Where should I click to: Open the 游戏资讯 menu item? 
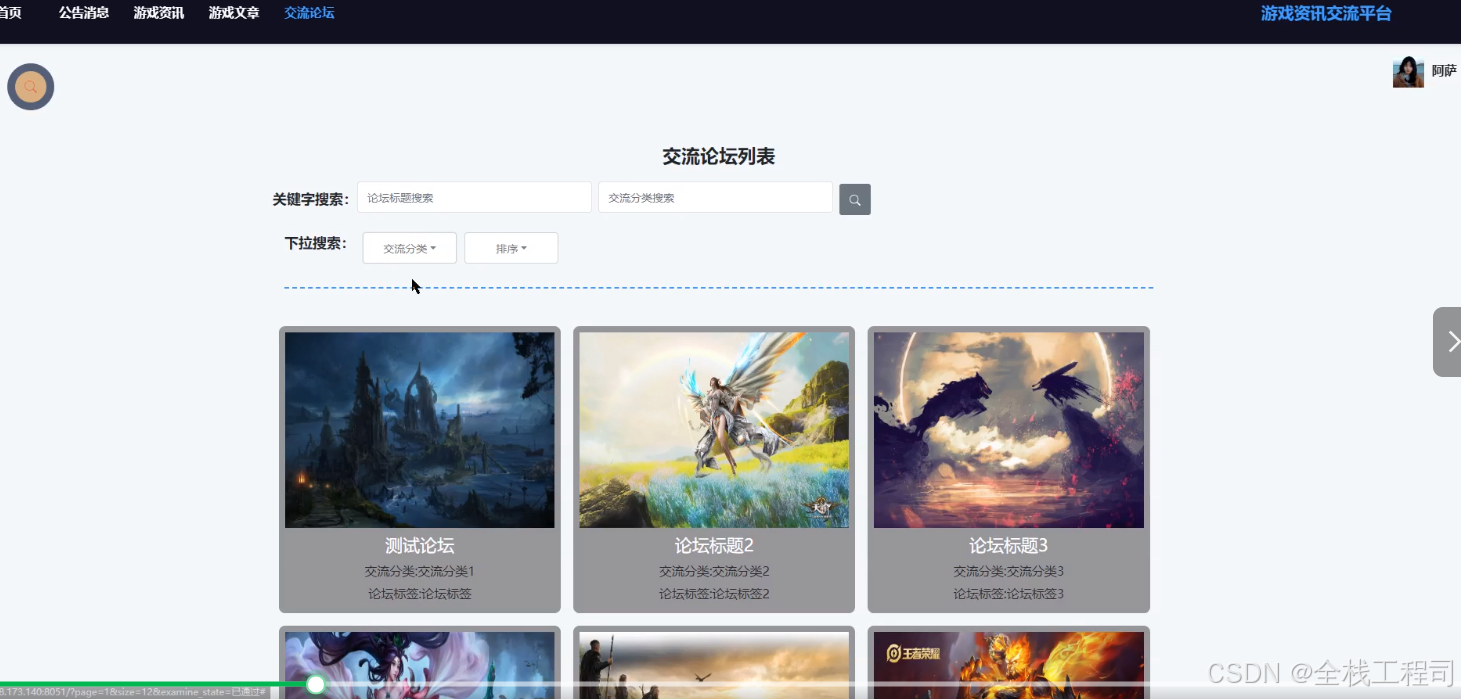(159, 13)
